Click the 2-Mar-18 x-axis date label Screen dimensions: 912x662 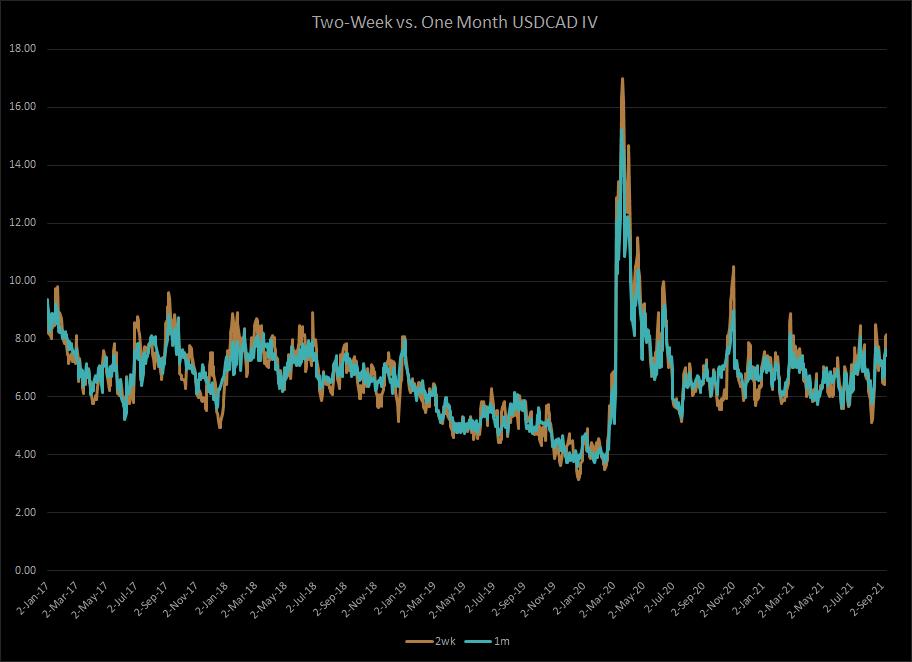tap(240, 599)
